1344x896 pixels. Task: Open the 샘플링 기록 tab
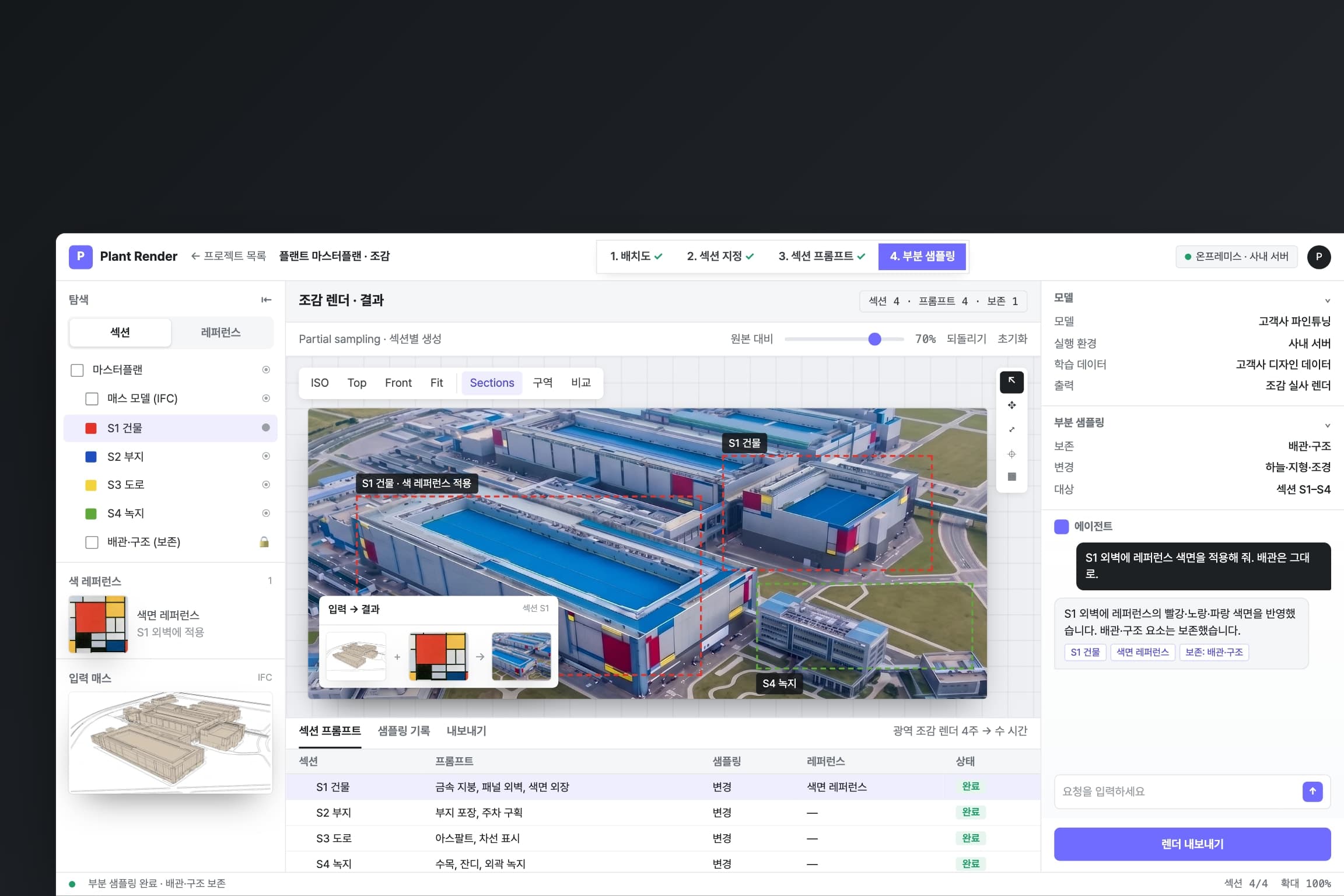tap(404, 731)
